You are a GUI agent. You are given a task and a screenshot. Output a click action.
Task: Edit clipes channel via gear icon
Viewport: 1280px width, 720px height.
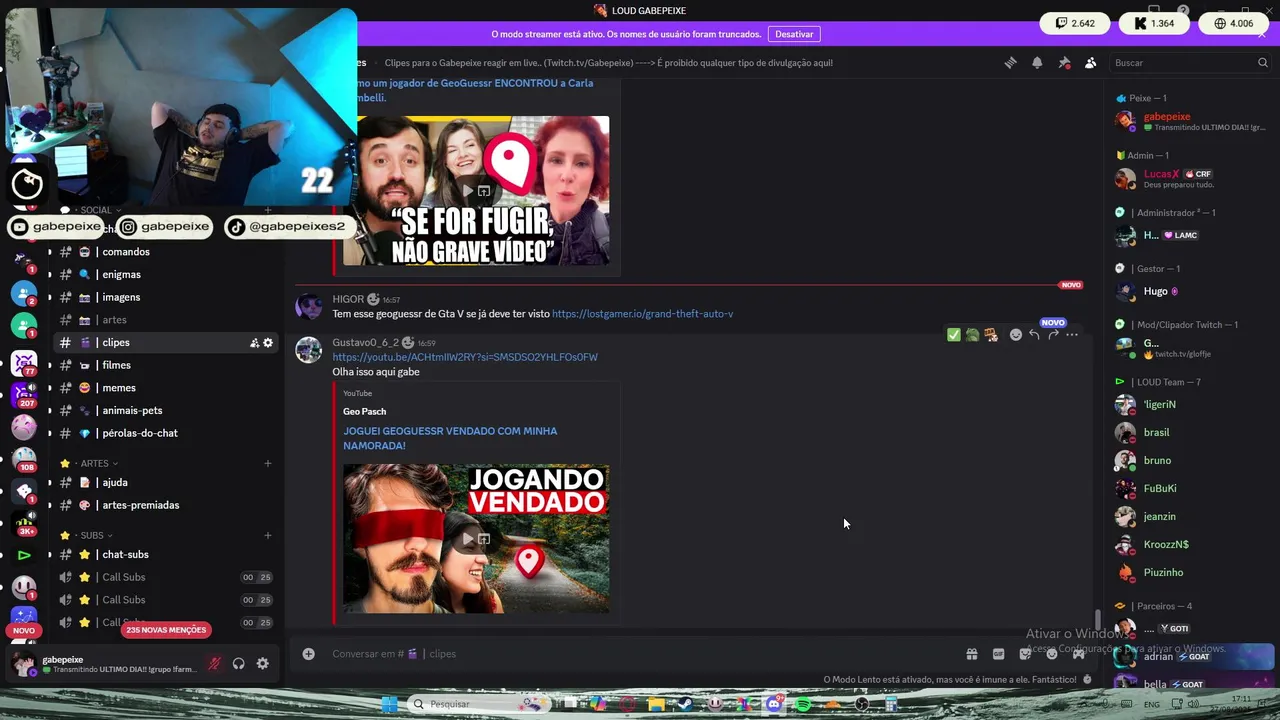[268, 343]
